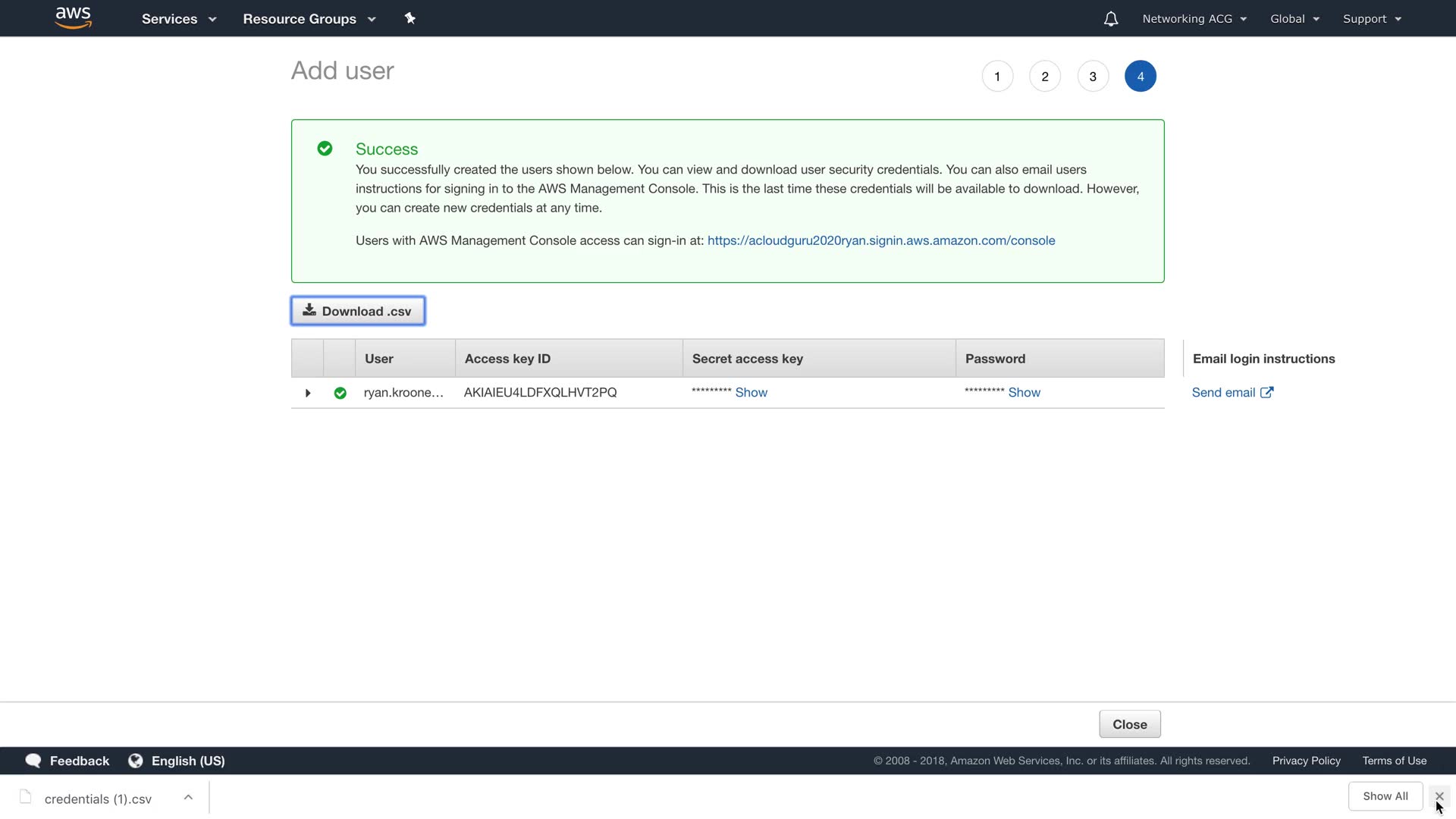Open the downloaded file options chevron
The height and width of the screenshot is (819, 1456).
point(188,797)
